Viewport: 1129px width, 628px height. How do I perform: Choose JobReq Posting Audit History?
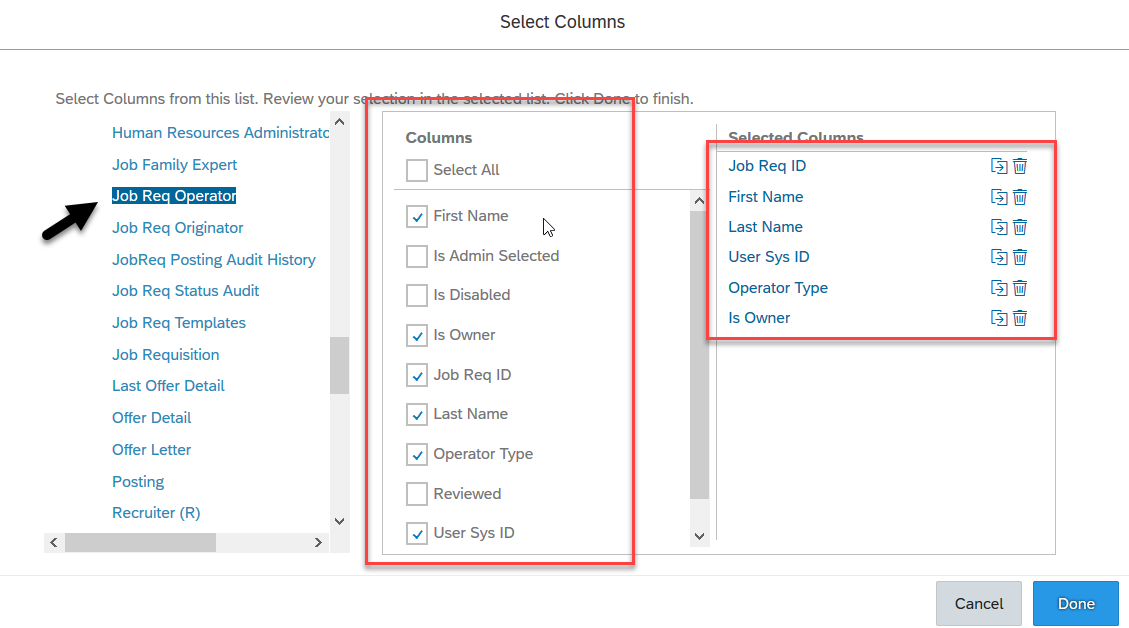click(x=214, y=259)
